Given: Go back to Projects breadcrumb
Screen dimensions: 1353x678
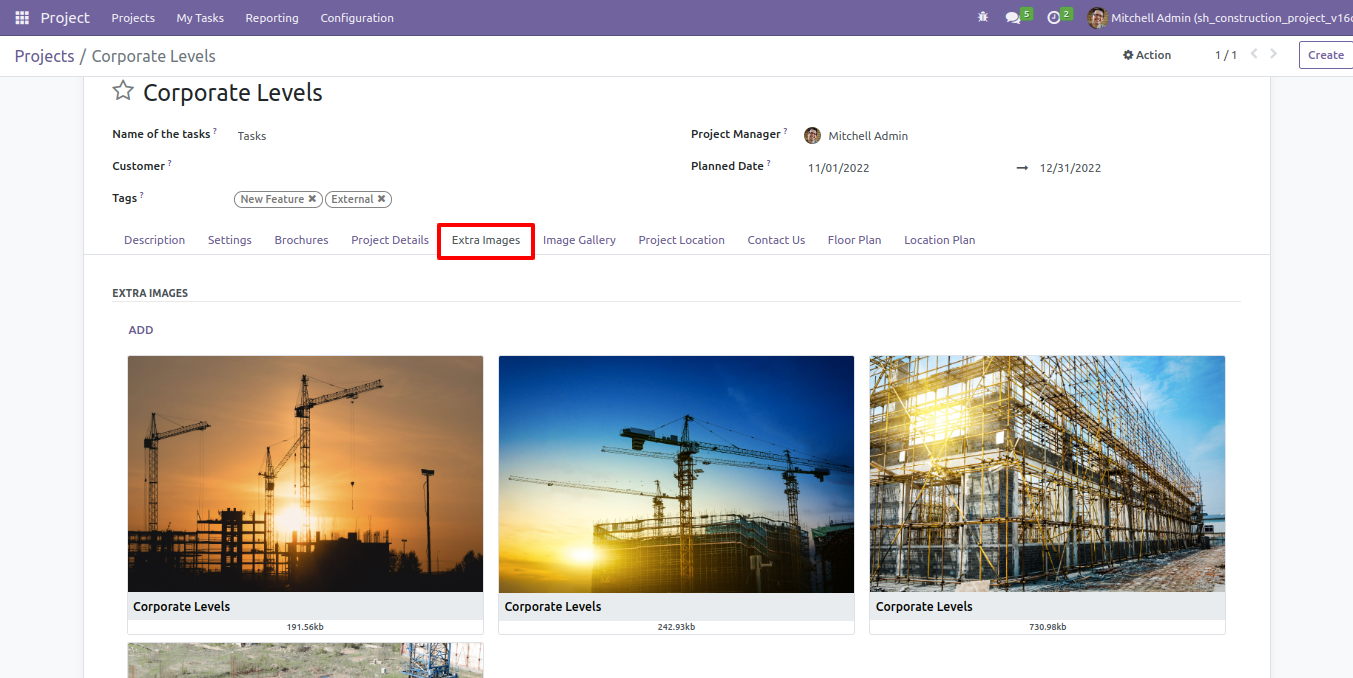Looking at the screenshot, I should click(44, 56).
